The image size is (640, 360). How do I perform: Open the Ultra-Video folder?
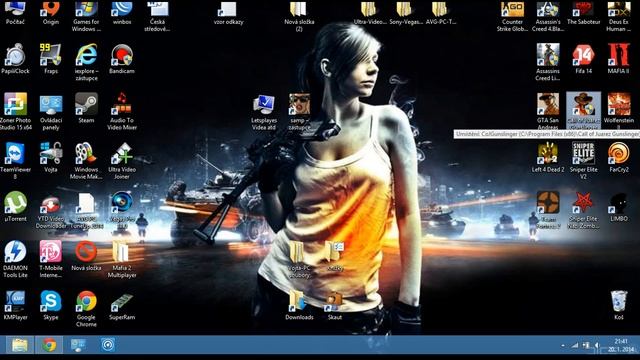click(x=370, y=12)
